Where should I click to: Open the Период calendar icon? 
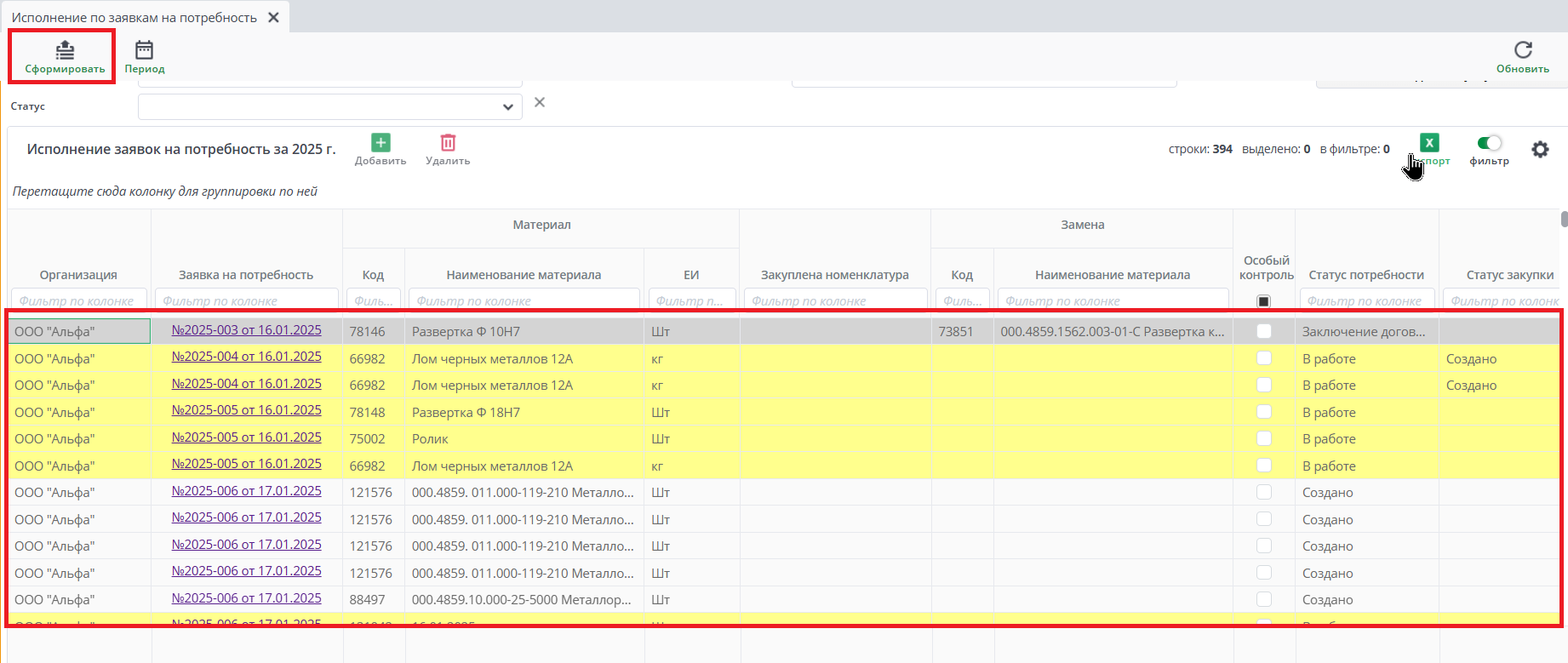[x=144, y=51]
